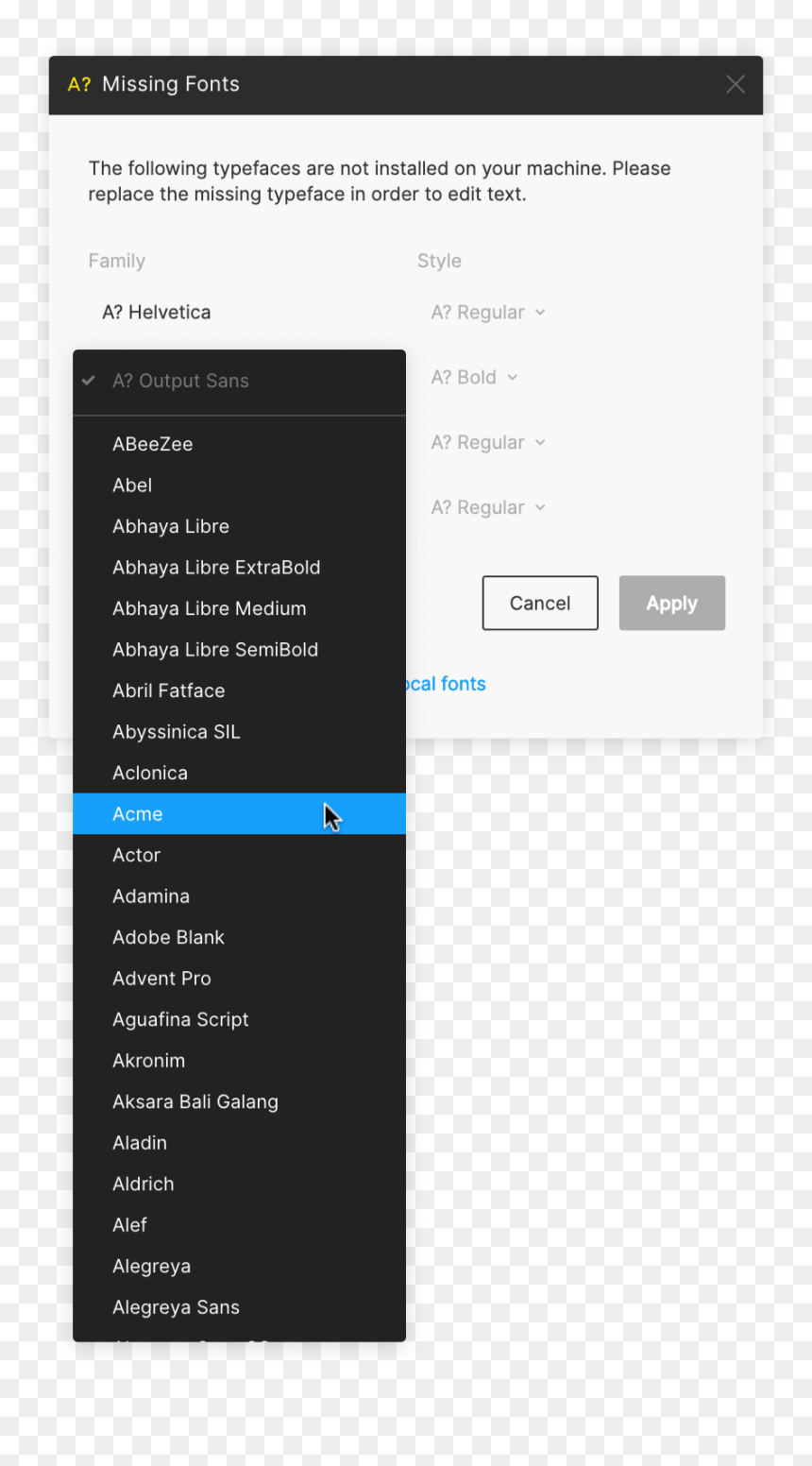The image size is (812, 1466).
Task: Select Abril Fatface font
Action: 240,690
